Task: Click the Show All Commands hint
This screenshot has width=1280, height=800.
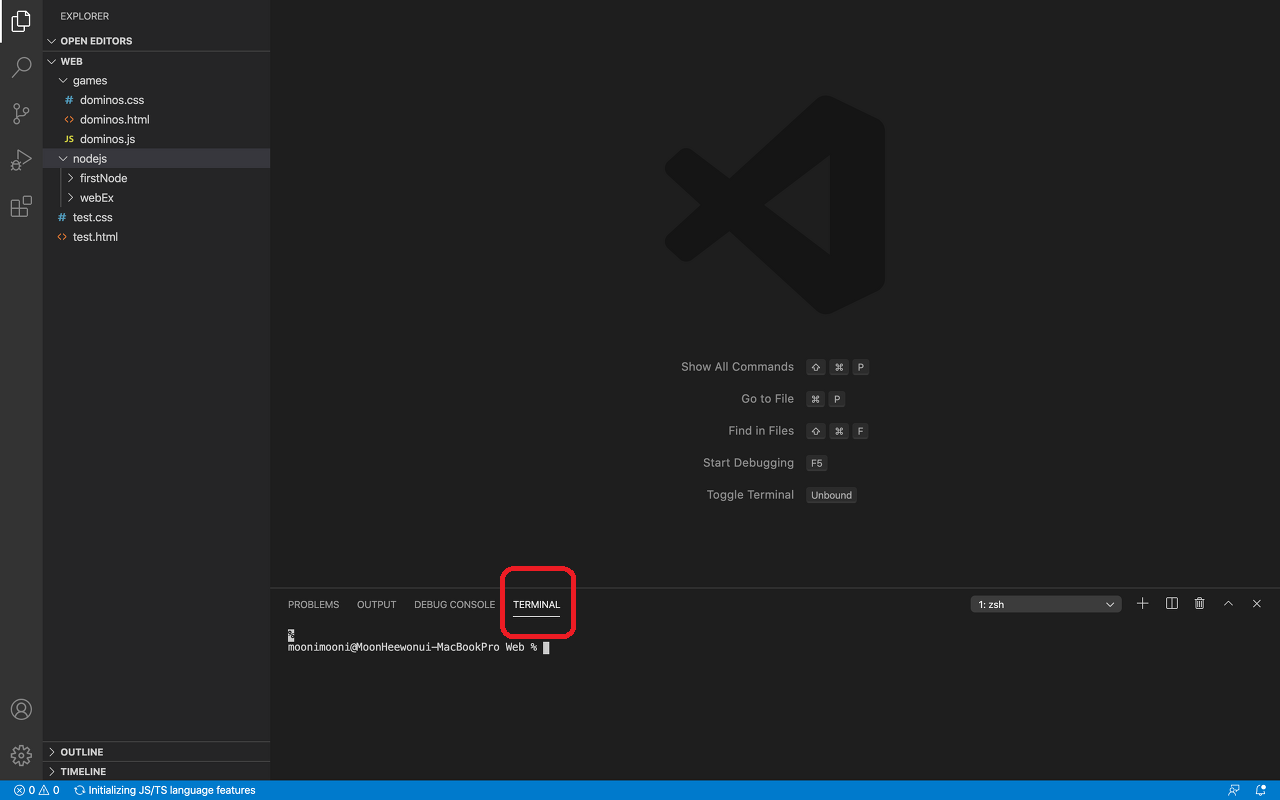Action: point(737,367)
